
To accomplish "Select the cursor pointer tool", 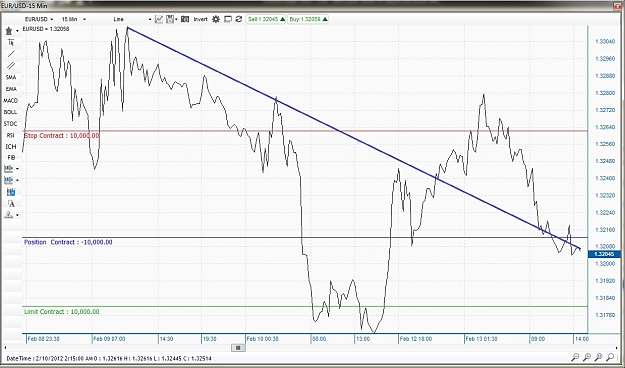I will [x=11, y=42].
